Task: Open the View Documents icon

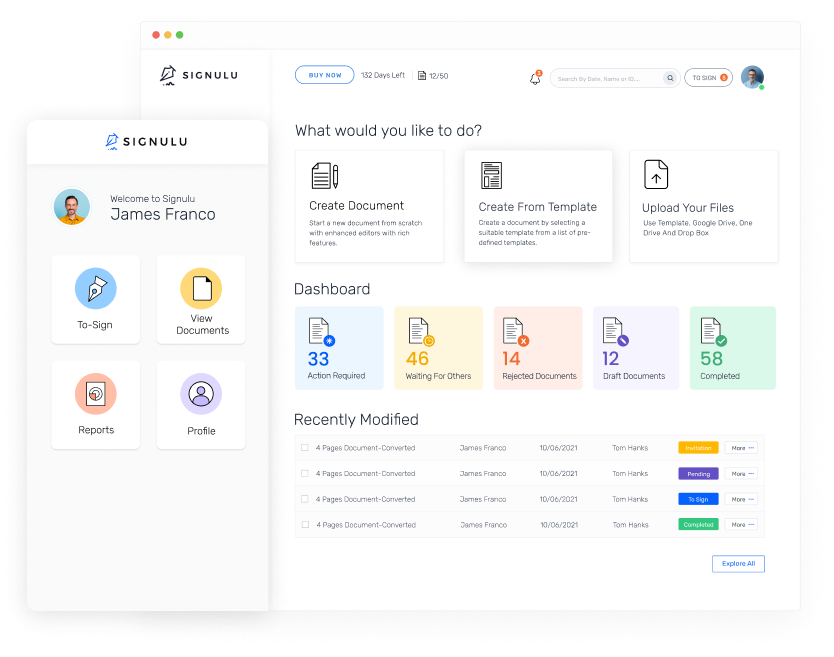Action: (201, 288)
